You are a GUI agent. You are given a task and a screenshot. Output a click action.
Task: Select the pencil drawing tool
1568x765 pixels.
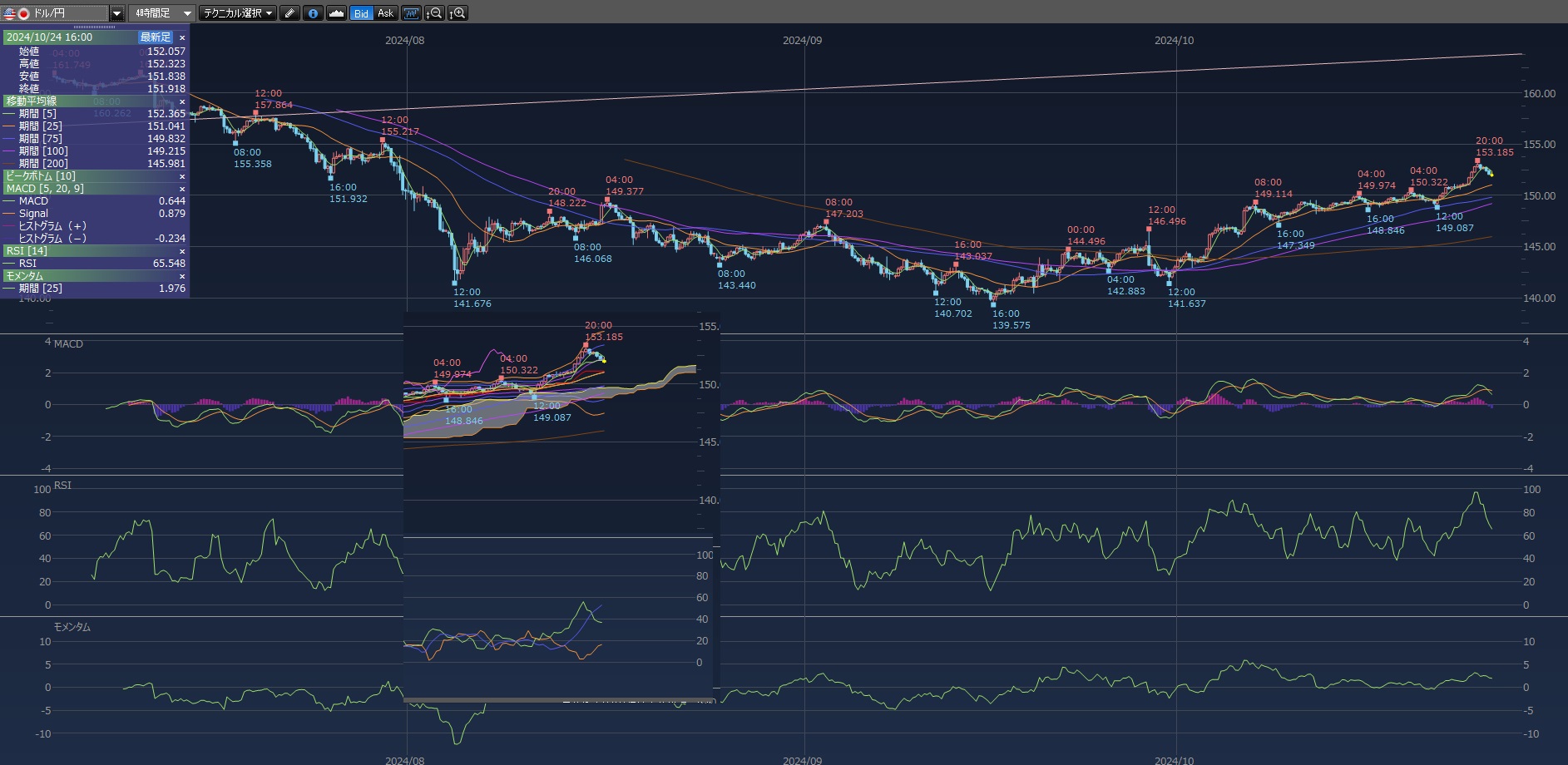coord(289,13)
